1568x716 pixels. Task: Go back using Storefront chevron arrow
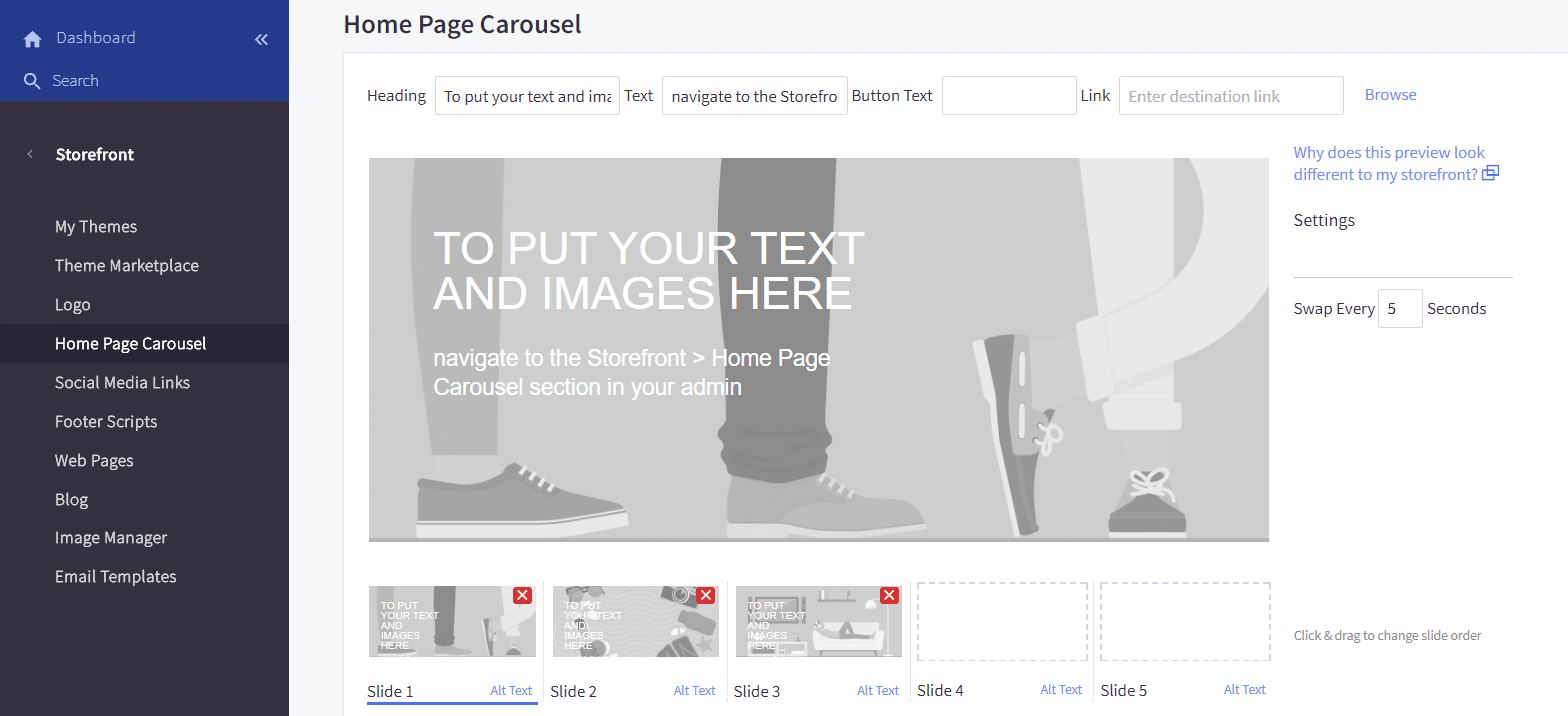click(30, 154)
